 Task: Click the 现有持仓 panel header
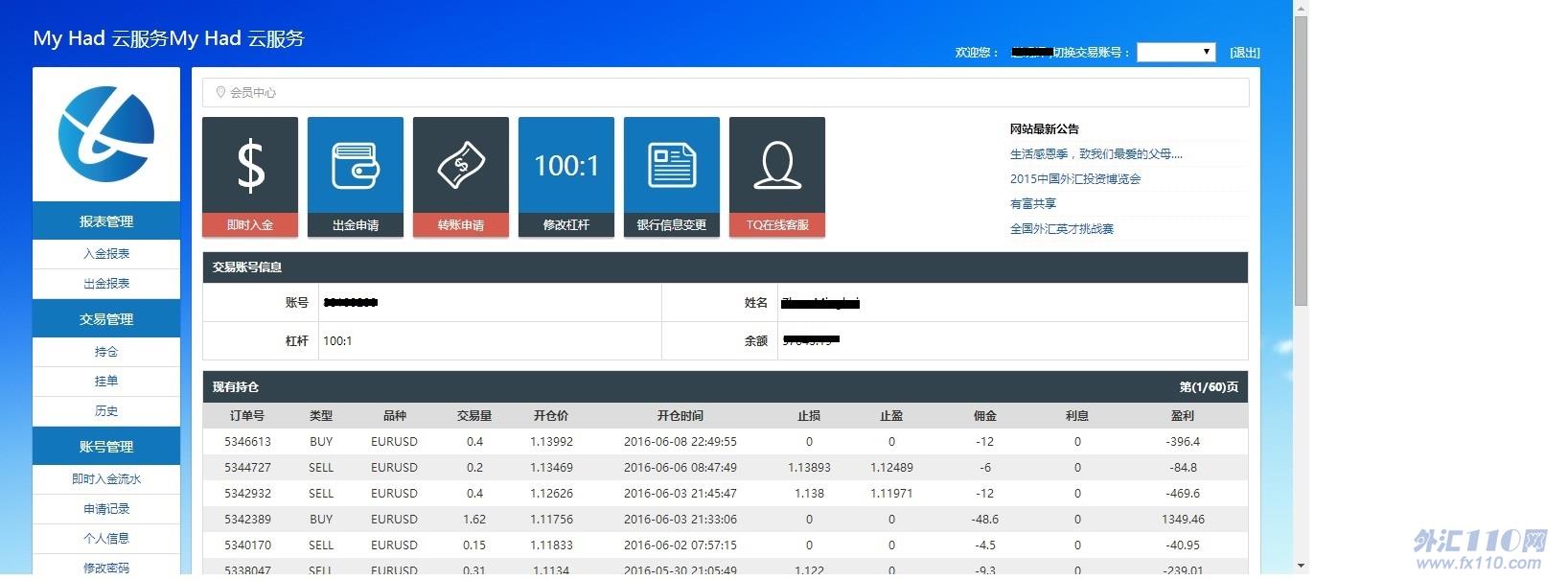point(726,387)
